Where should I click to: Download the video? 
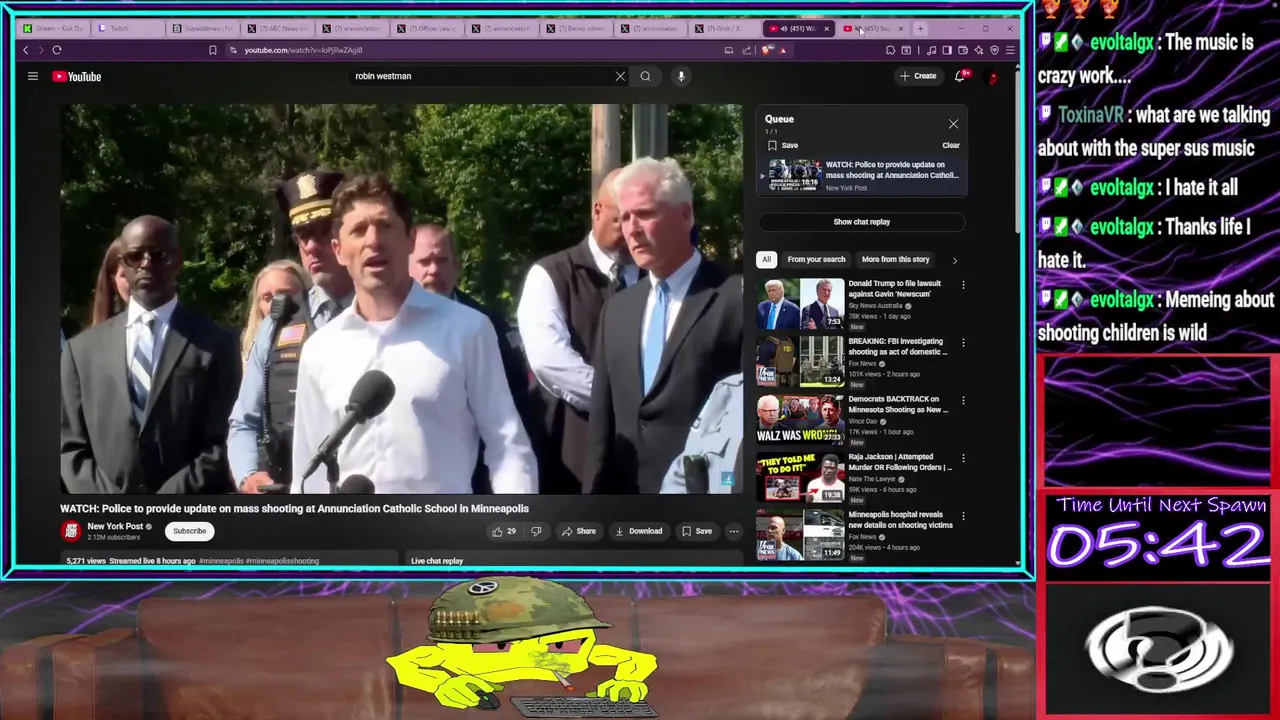tap(639, 531)
